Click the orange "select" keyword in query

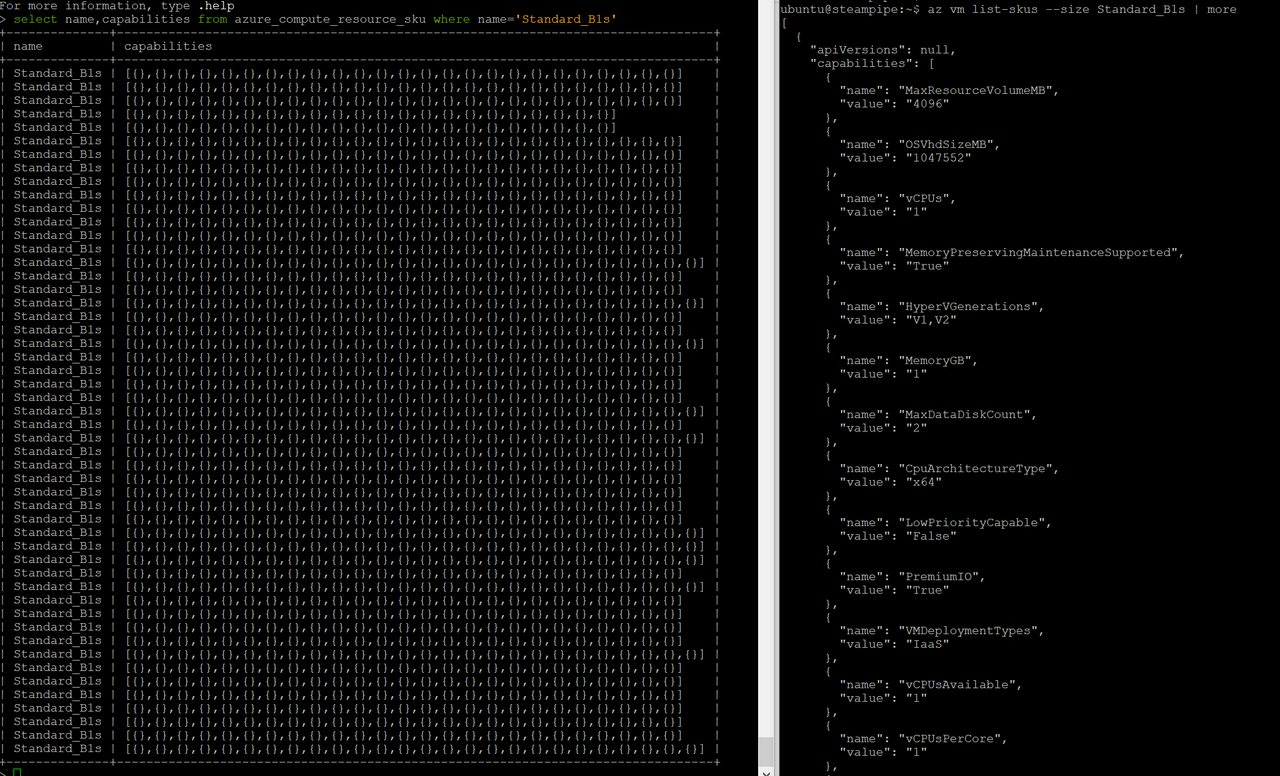coord(35,19)
